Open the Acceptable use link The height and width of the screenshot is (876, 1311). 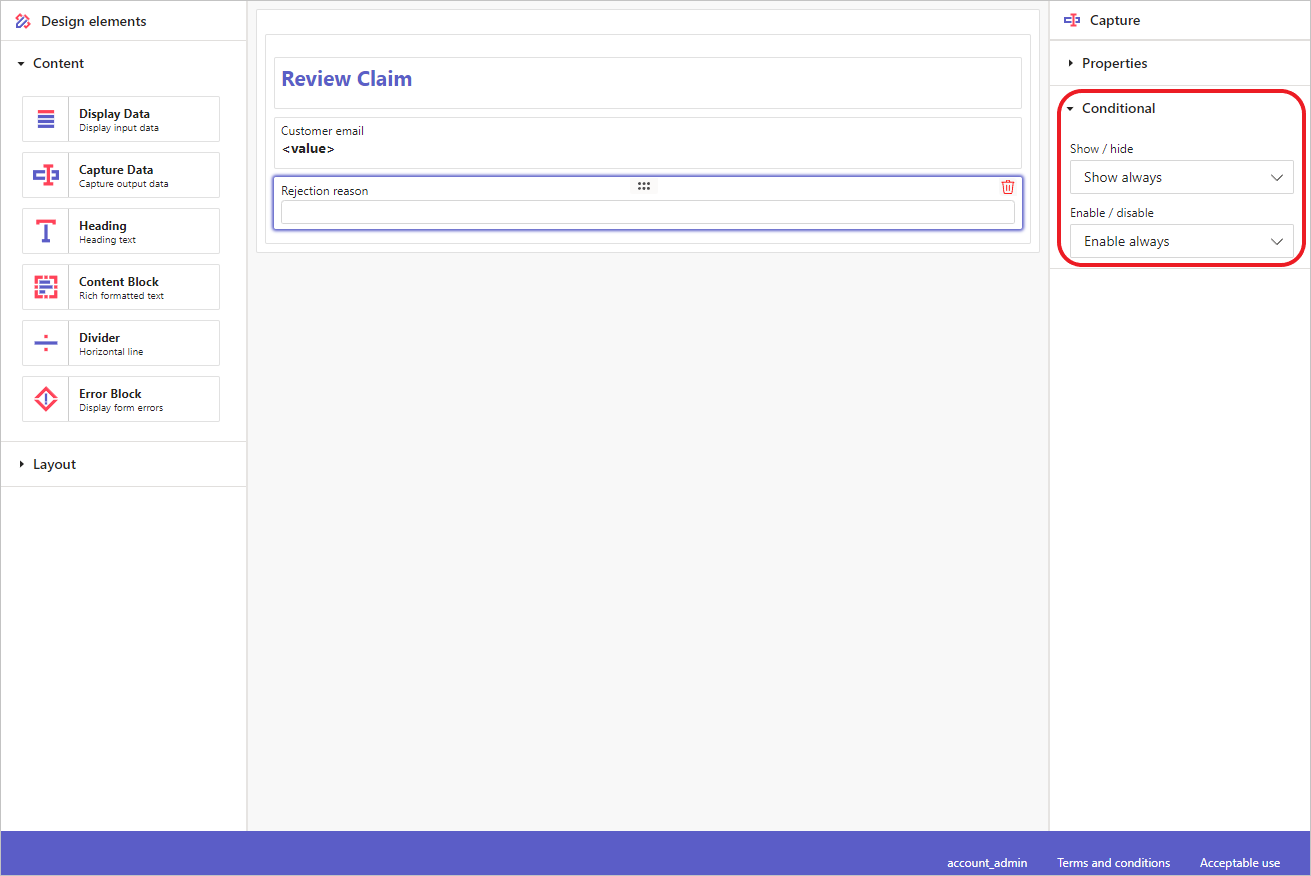[x=1239, y=863]
